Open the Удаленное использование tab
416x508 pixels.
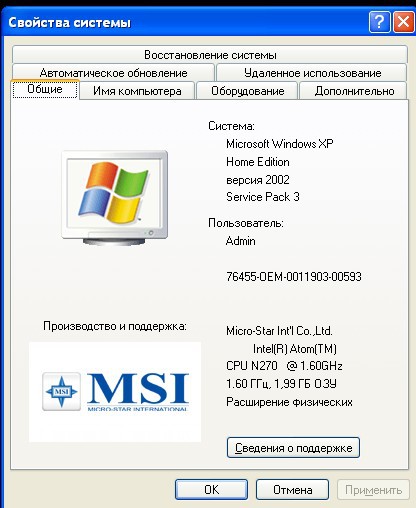(x=312, y=72)
